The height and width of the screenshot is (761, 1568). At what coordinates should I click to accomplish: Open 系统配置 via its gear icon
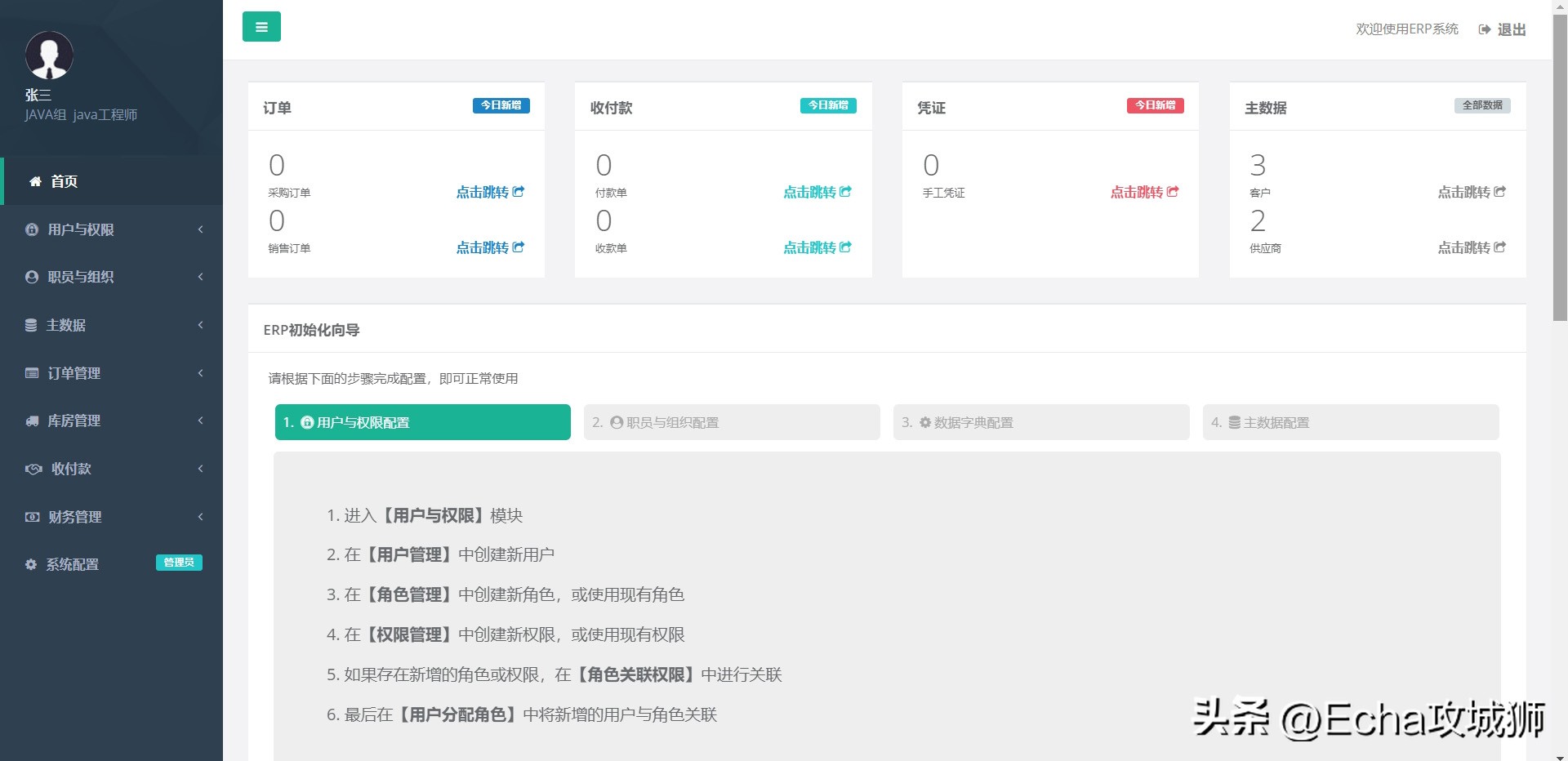coord(31,564)
